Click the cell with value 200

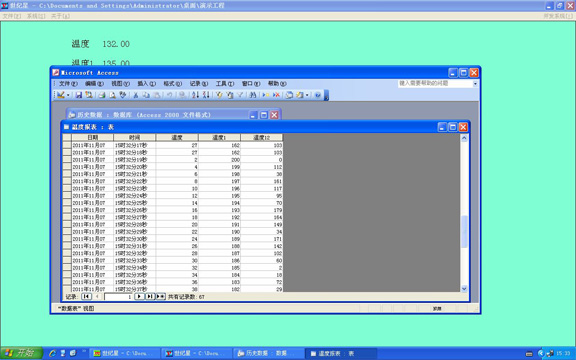click(x=219, y=160)
